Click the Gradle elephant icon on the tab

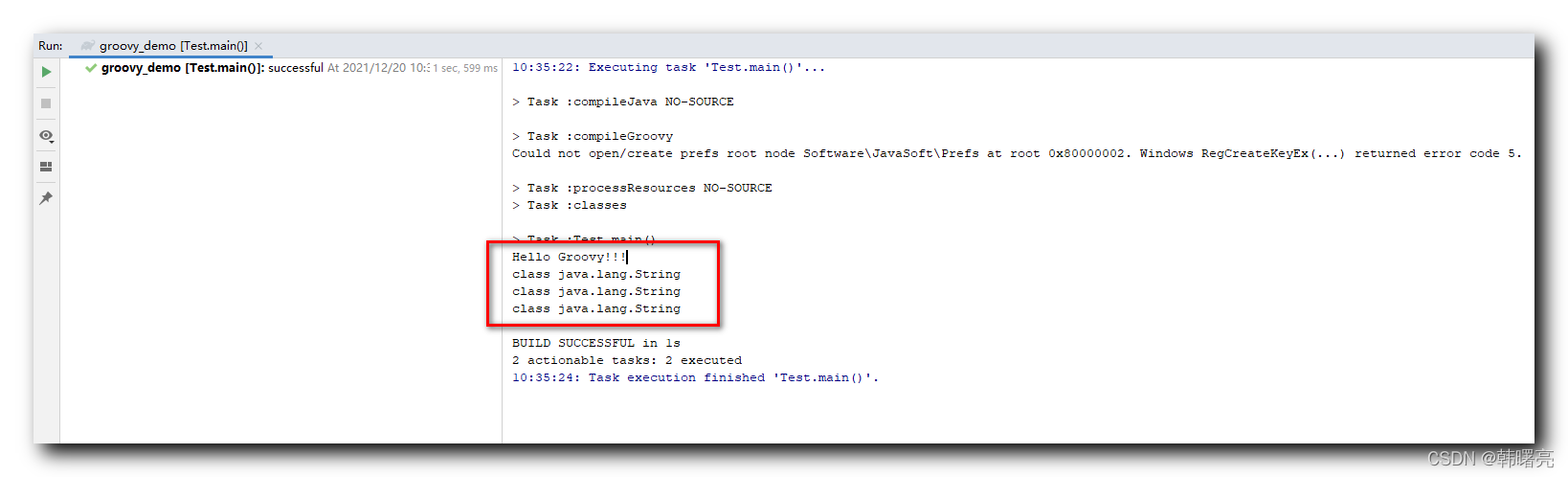(x=88, y=45)
